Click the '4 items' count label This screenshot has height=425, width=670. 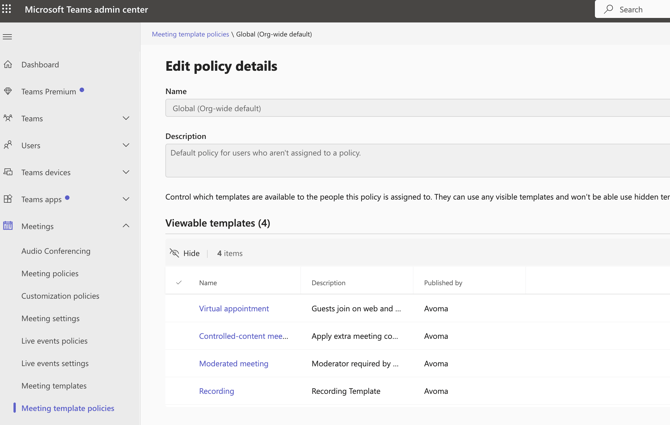pyautogui.click(x=230, y=253)
